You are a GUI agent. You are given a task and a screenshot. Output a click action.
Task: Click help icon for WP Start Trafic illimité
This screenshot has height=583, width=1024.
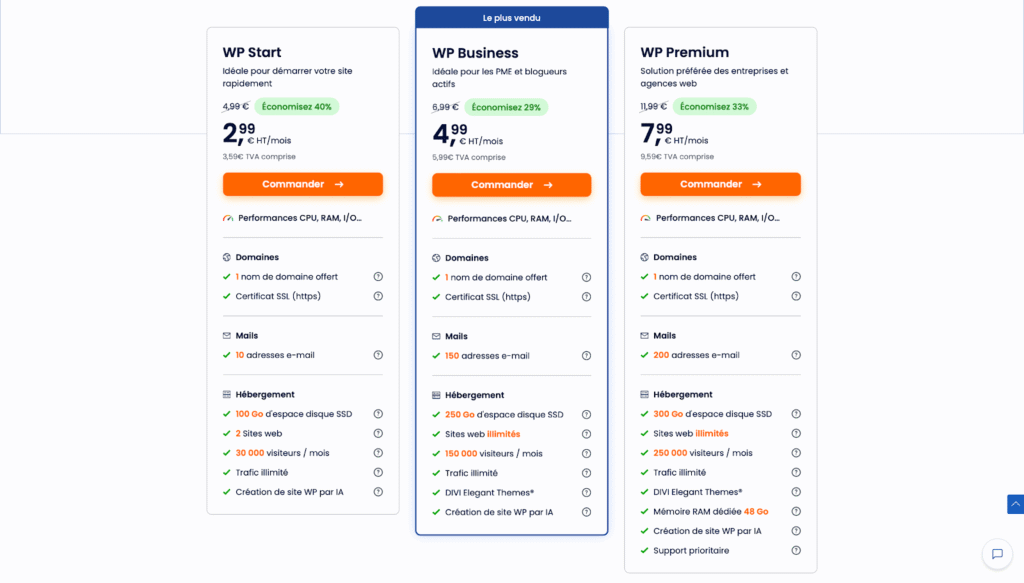(x=378, y=473)
